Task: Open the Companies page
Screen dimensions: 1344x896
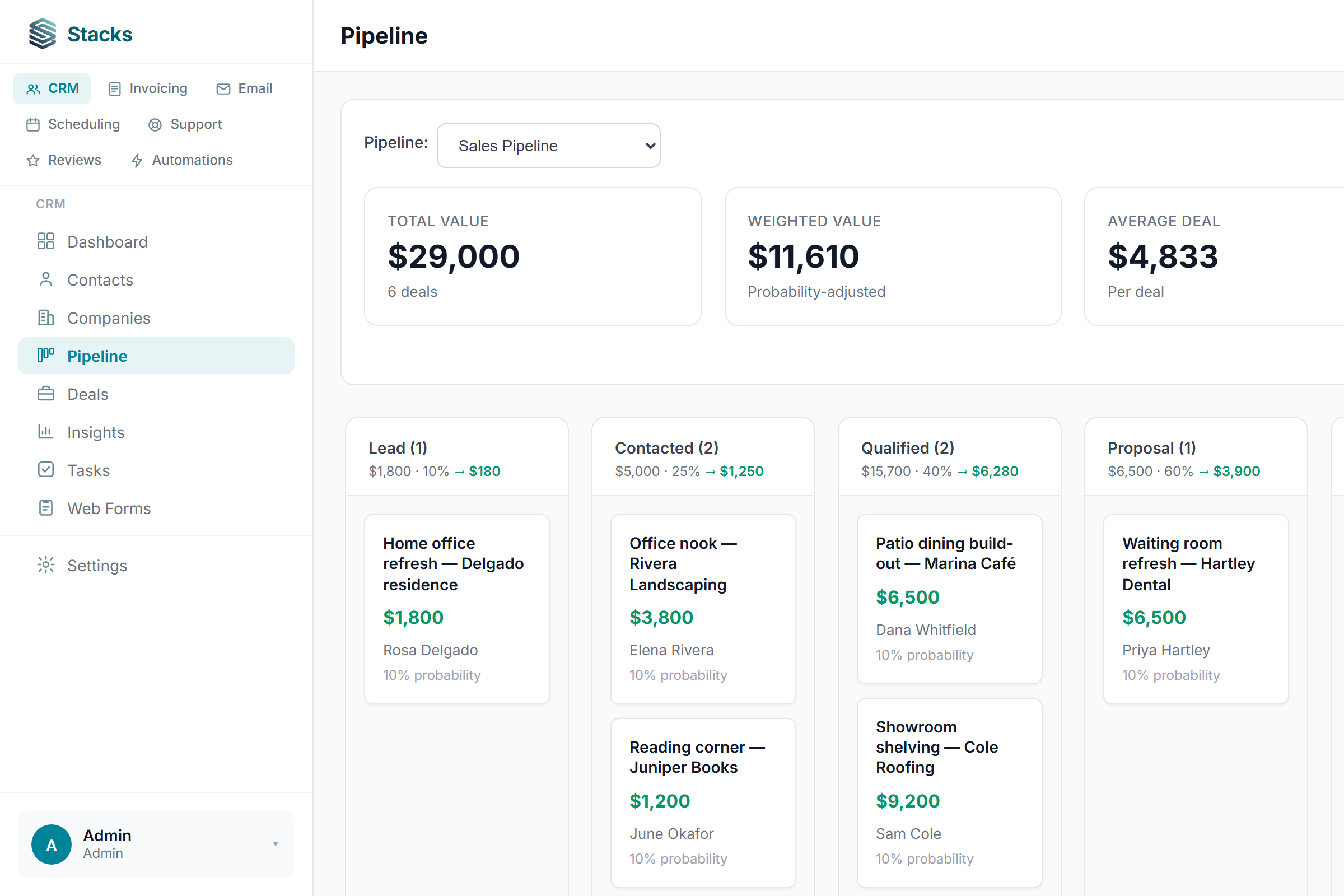Action: [156, 318]
